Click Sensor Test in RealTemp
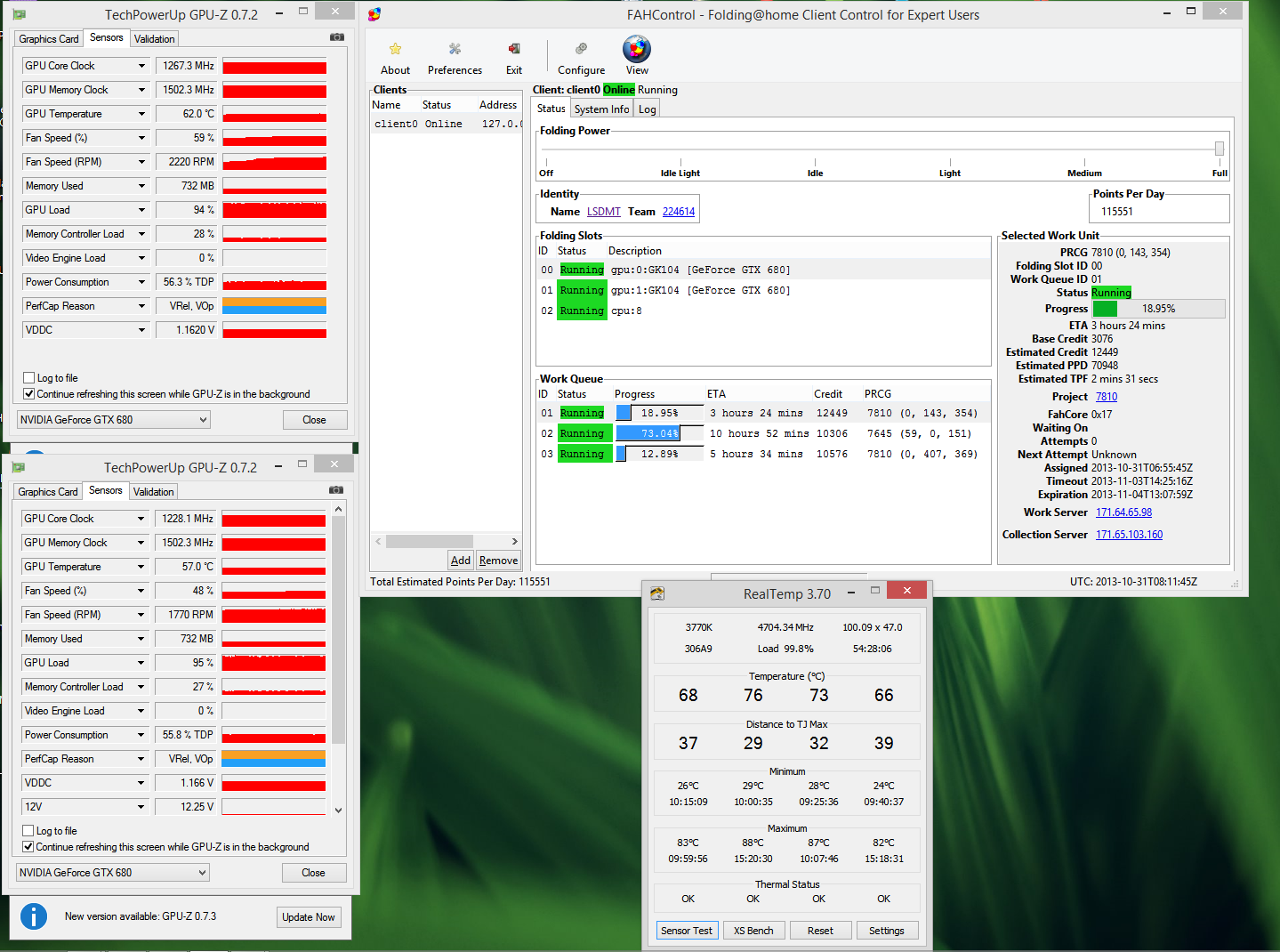This screenshot has width=1280, height=952. [x=687, y=931]
